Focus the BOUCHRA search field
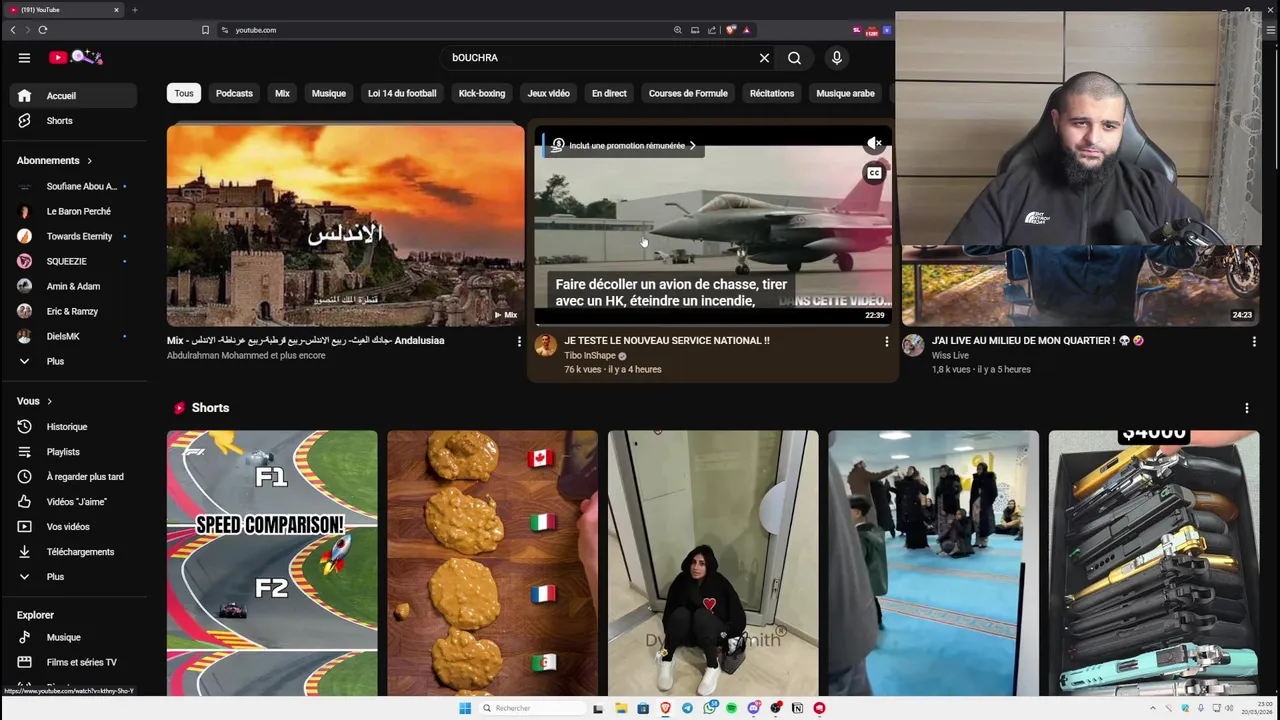Image resolution: width=1280 pixels, height=720 pixels. coord(598,58)
